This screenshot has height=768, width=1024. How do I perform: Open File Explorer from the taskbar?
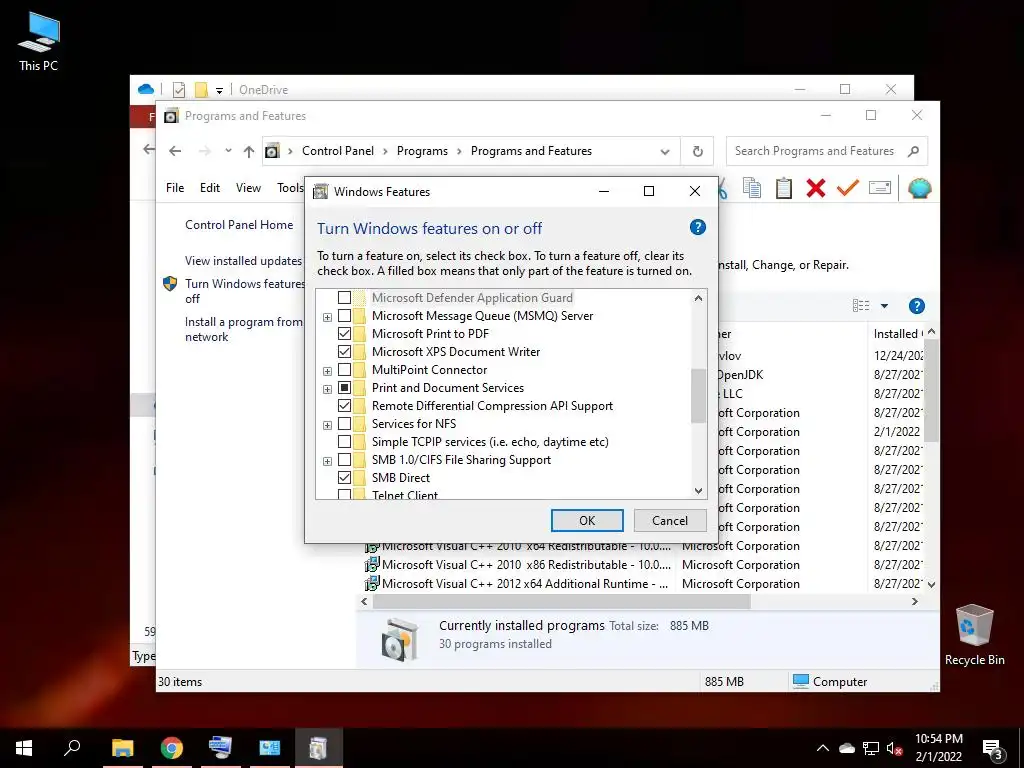click(x=122, y=748)
